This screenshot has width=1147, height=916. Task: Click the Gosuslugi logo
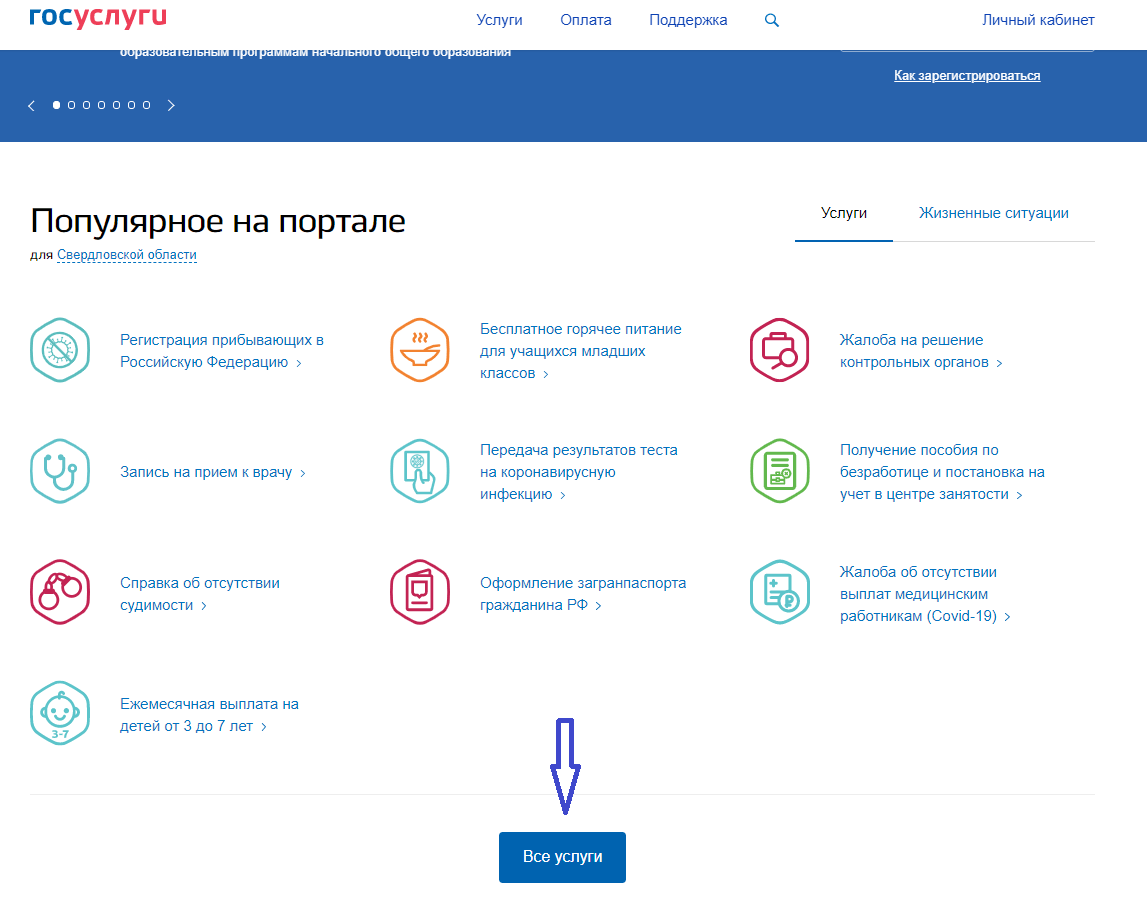[x=98, y=18]
